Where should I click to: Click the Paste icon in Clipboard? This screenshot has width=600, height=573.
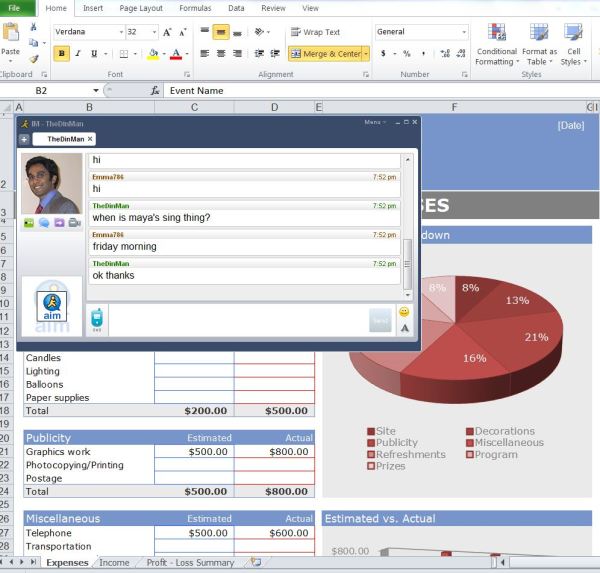(x=11, y=38)
